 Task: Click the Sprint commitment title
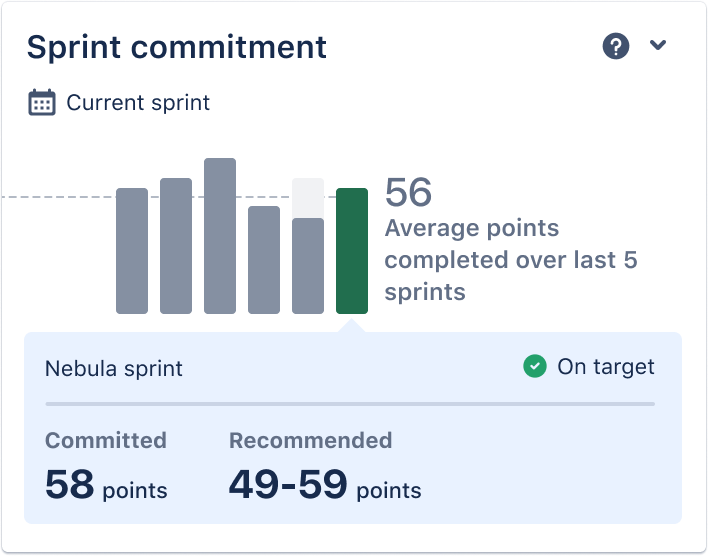[x=177, y=47]
